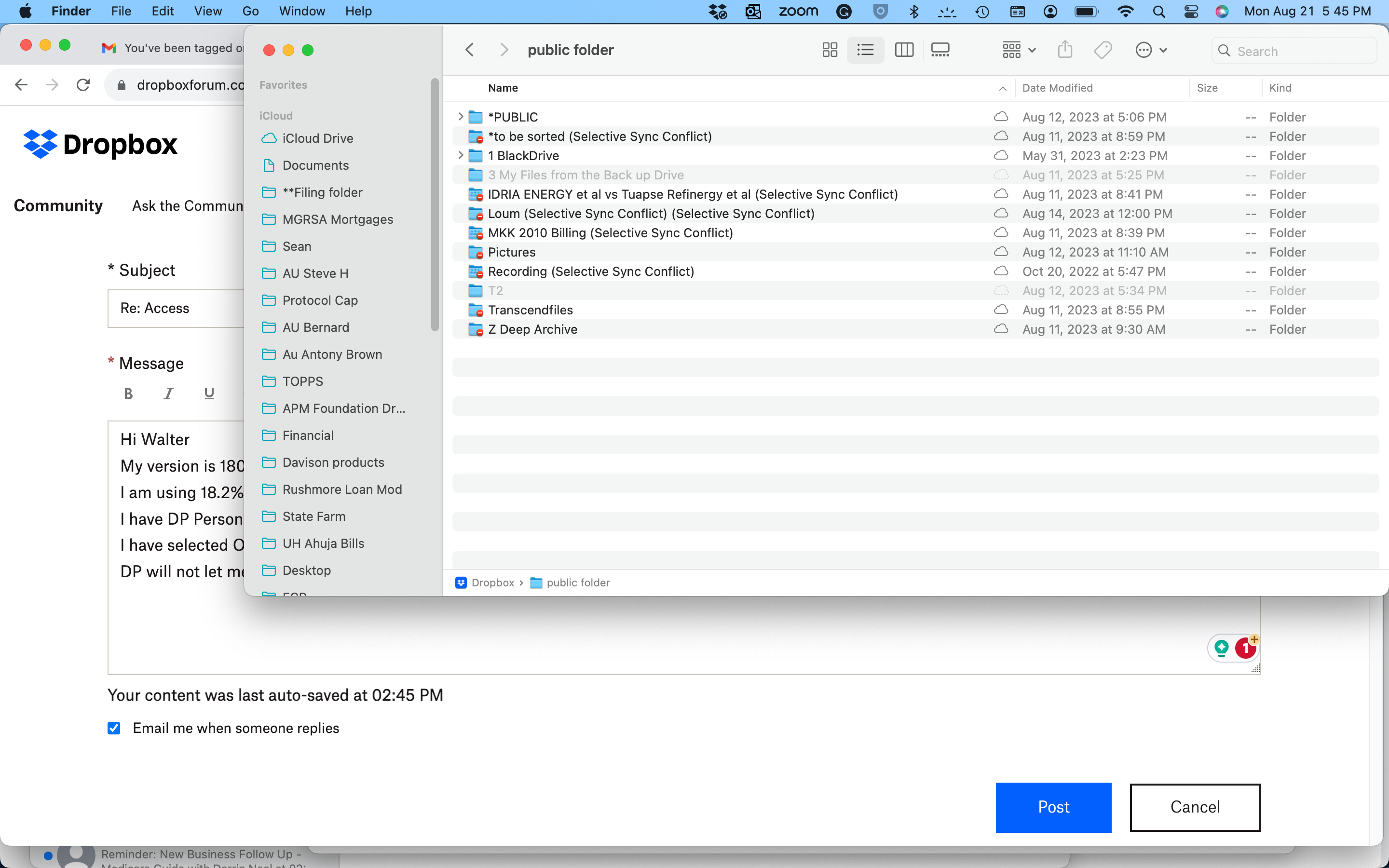Image resolution: width=1389 pixels, height=868 pixels.
Task: Click the Quick Actions more options icon
Action: pyautogui.click(x=1149, y=50)
